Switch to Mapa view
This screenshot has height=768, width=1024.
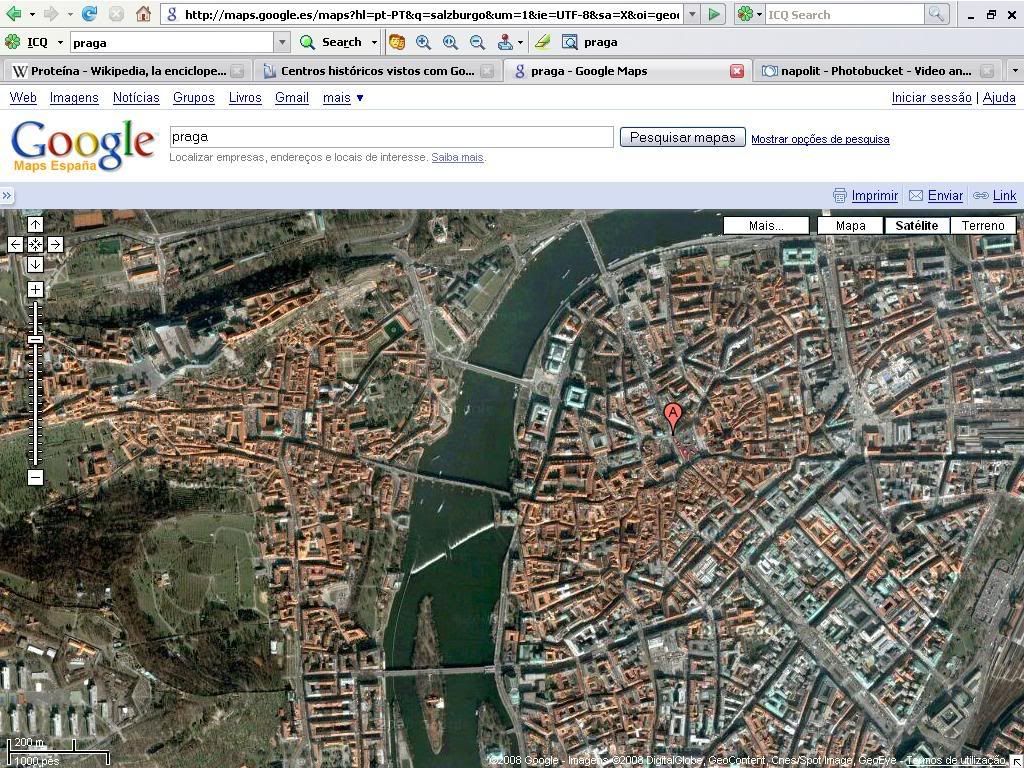(850, 225)
